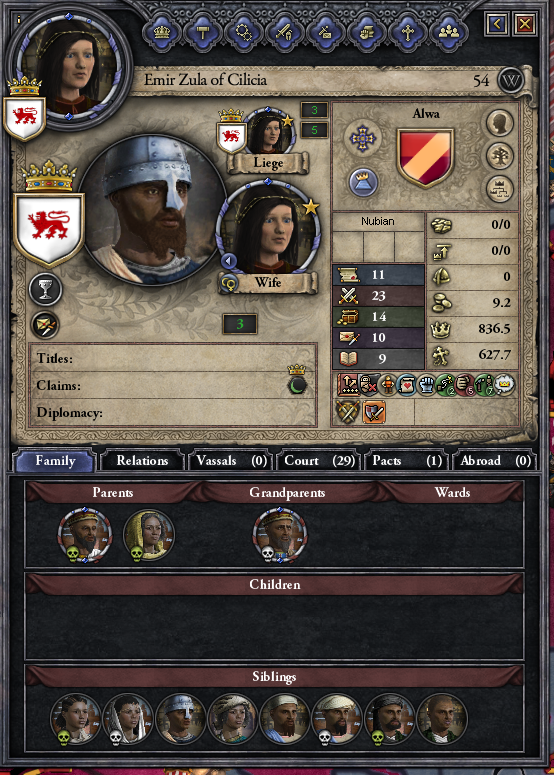Open the religion cross icon in top bar
Screen dimensions: 554x775
408,32
